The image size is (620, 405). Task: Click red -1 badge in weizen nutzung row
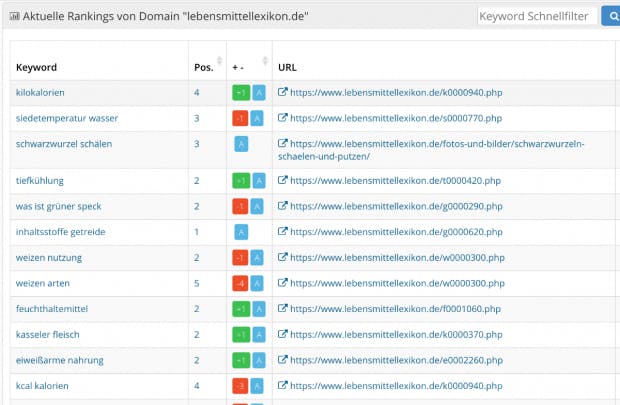pos(240,258)
